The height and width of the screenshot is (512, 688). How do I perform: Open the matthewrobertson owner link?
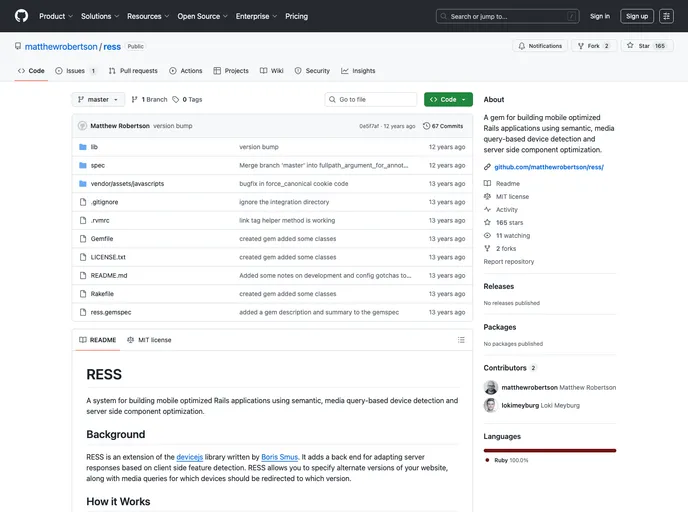(x=61, y=47)
